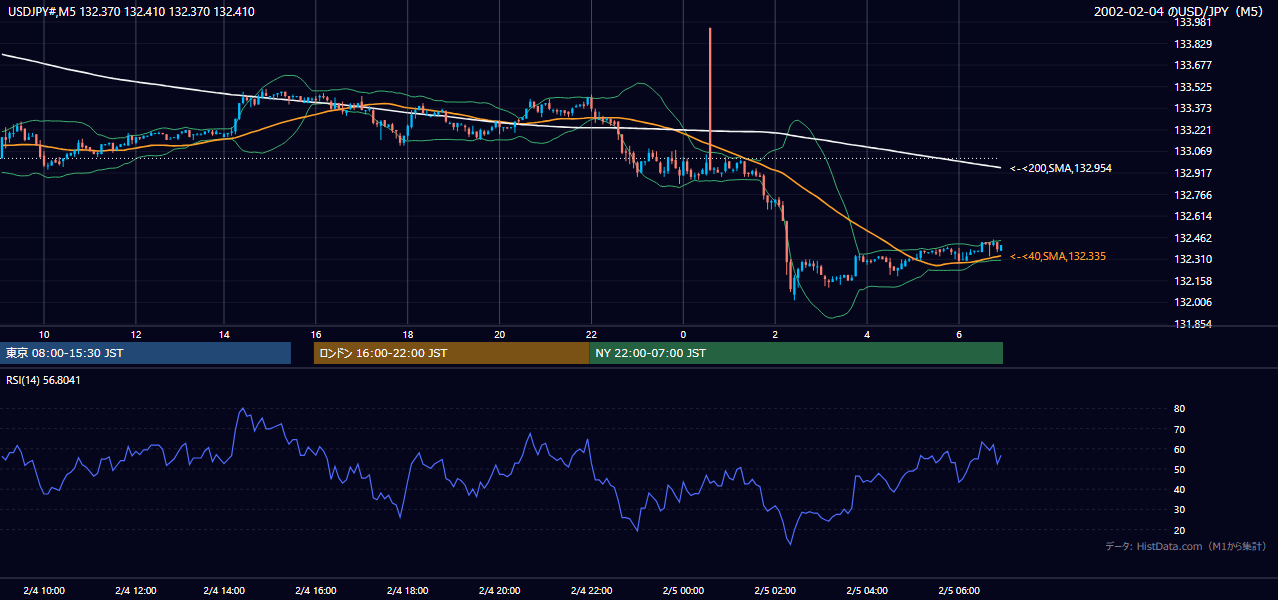The height and width of the screenshot is (600, 1278).
Task: Click the bottom time label 2/5 04:00
Action: [867, 590]
